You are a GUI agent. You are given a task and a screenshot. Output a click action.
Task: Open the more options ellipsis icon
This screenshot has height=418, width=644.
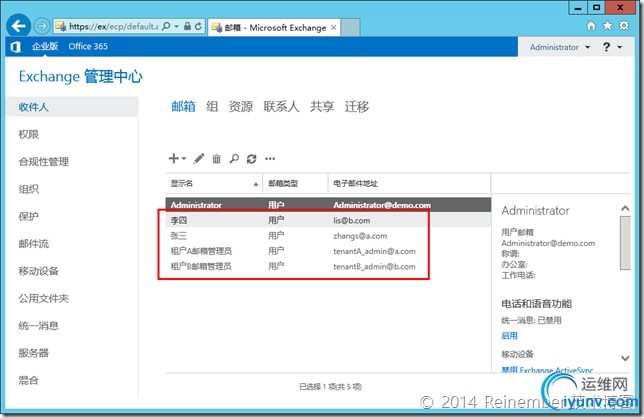270,158
